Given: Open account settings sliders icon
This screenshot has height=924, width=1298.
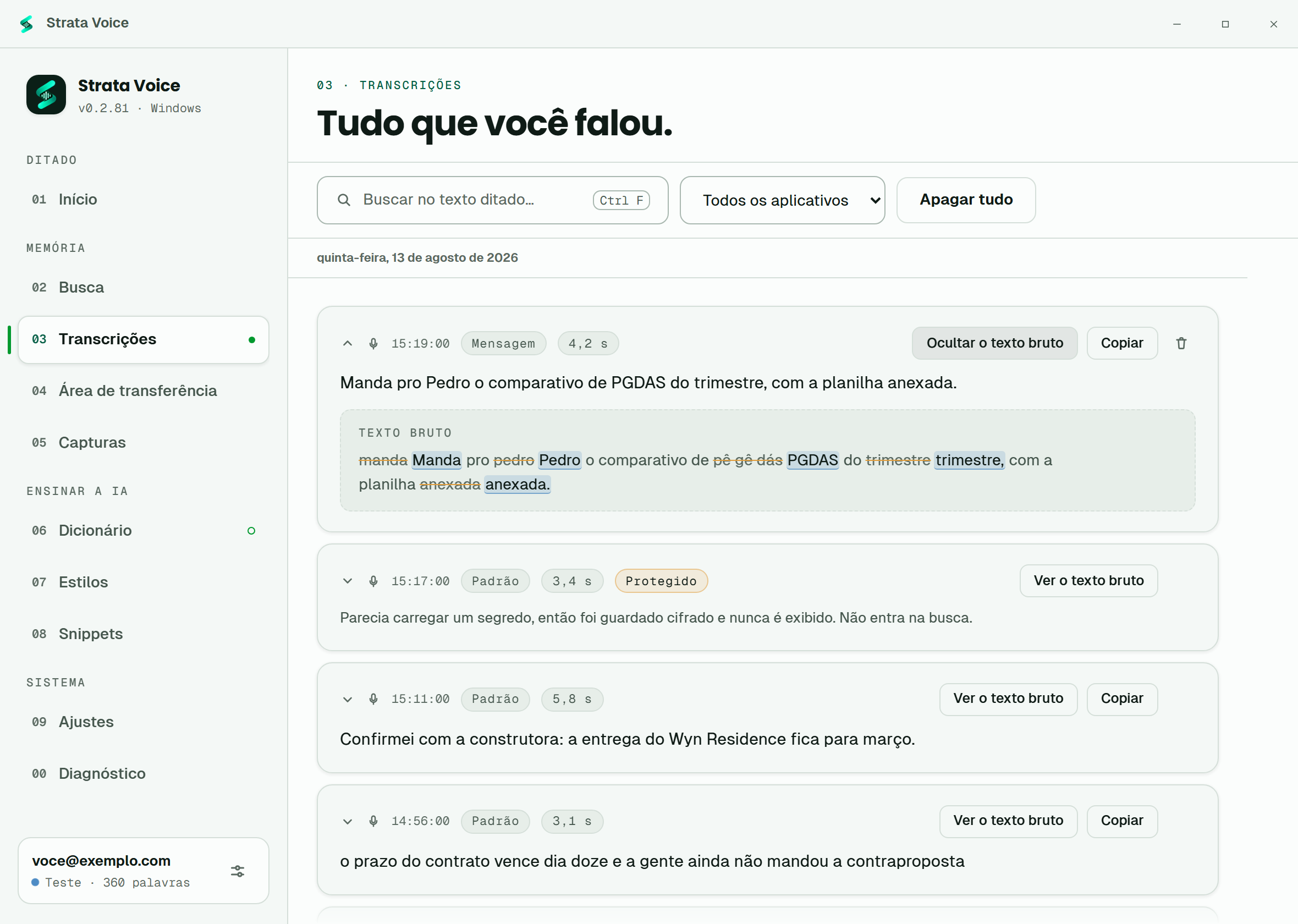Looking at the screenshot, I should (238, 871).
